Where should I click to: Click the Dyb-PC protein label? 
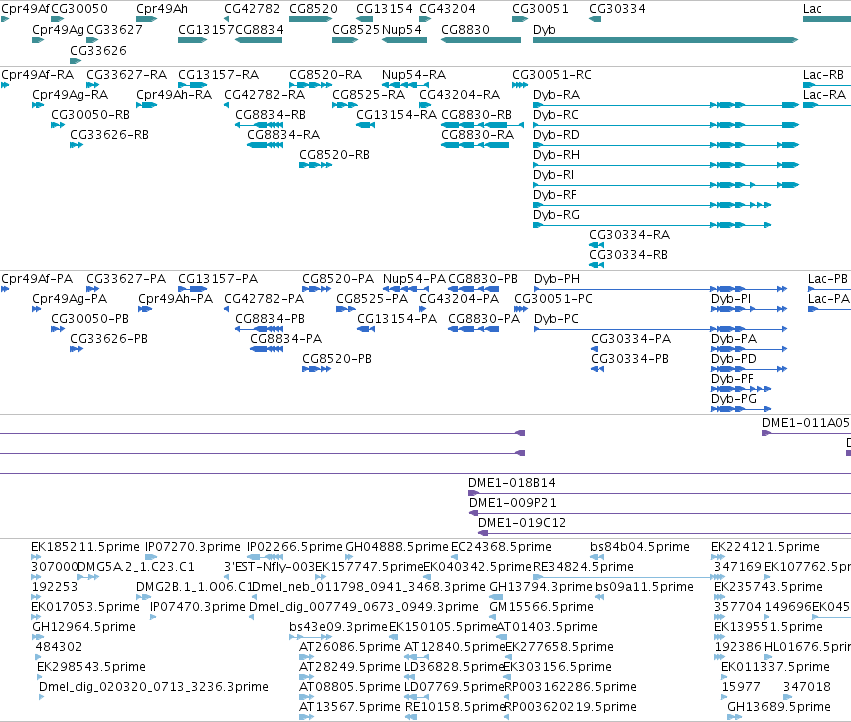click(x=556, y=319)
